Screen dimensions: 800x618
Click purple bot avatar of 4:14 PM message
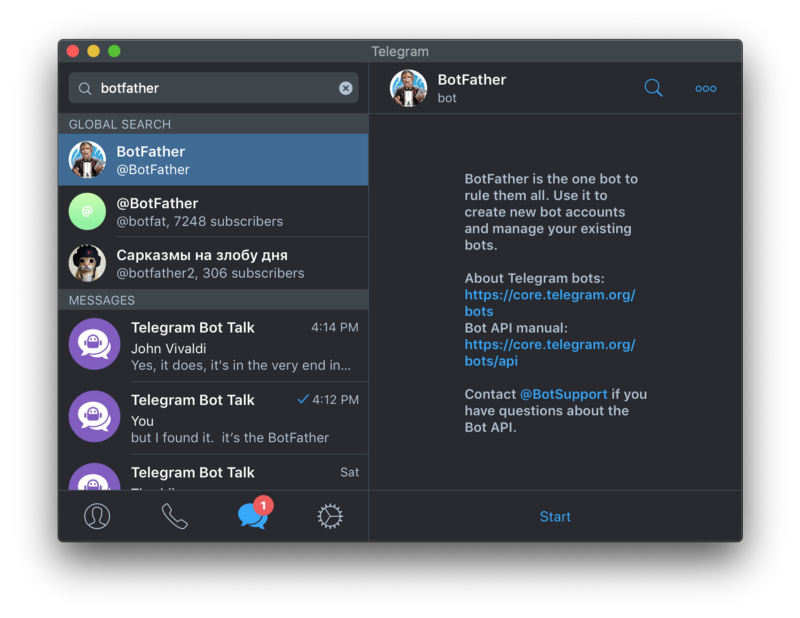[x=94, y=344]
